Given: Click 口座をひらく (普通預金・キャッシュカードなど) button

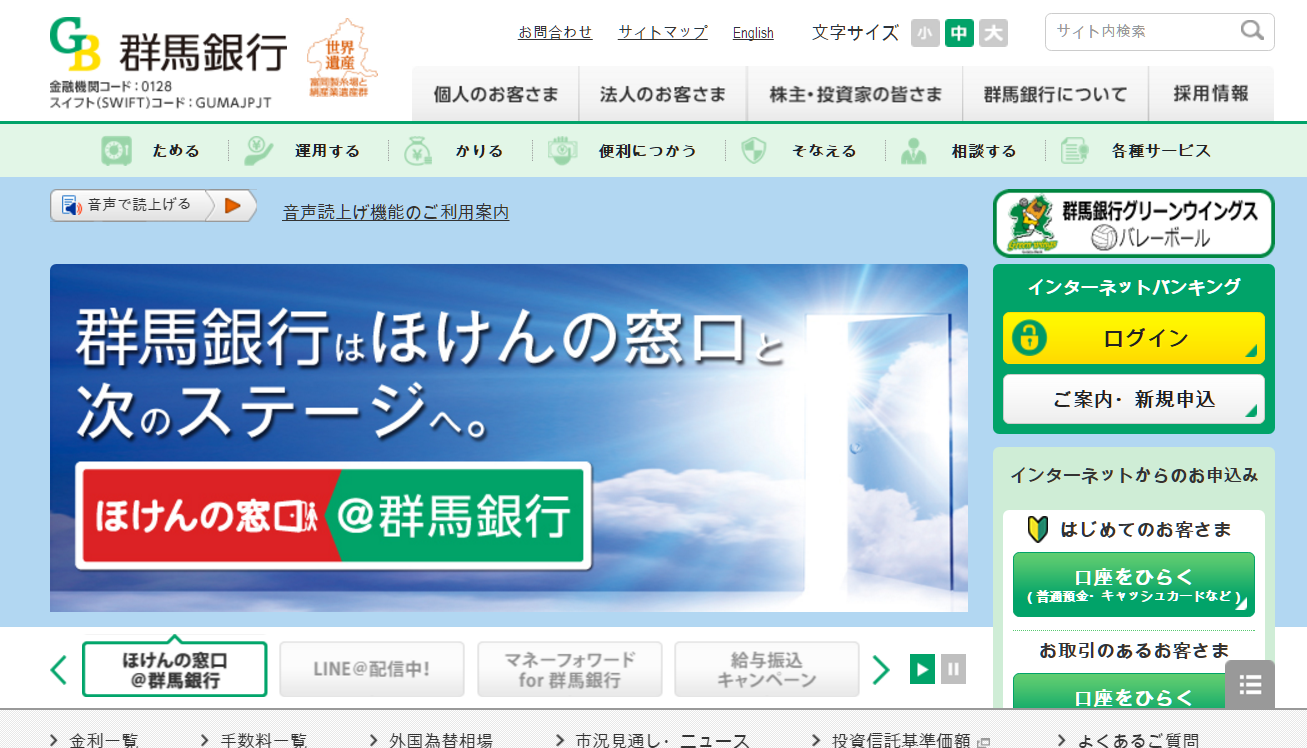Looking at the screenshot, I should (x=1134, y=584).
